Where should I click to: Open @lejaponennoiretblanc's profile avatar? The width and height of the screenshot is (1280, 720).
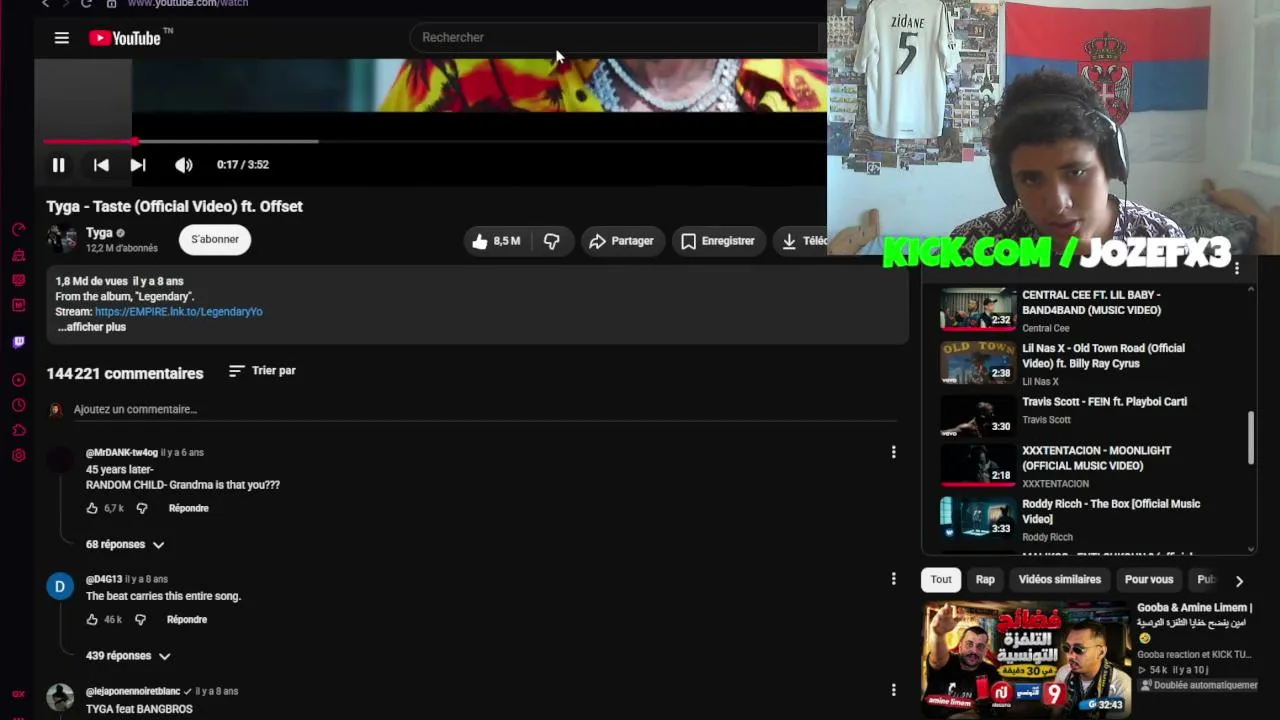(x=60, y=697)
